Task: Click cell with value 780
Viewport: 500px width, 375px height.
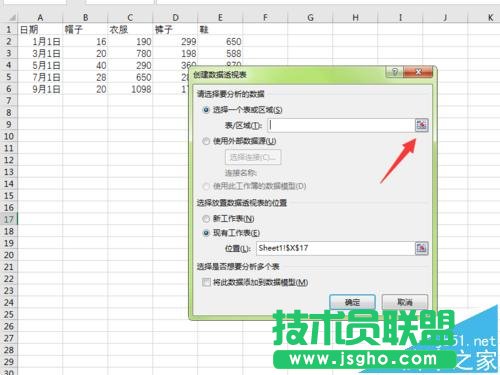Action: click(x=130, y=53)
